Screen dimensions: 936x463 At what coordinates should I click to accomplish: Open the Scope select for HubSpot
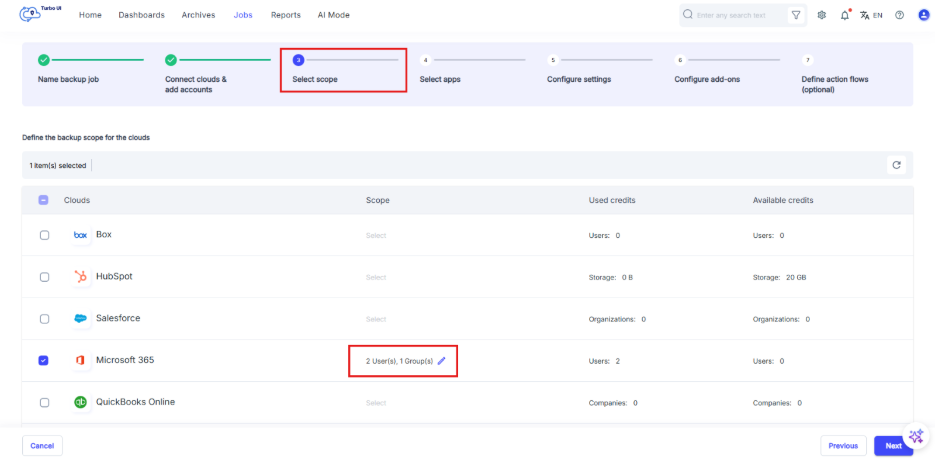tap(375, 277)
